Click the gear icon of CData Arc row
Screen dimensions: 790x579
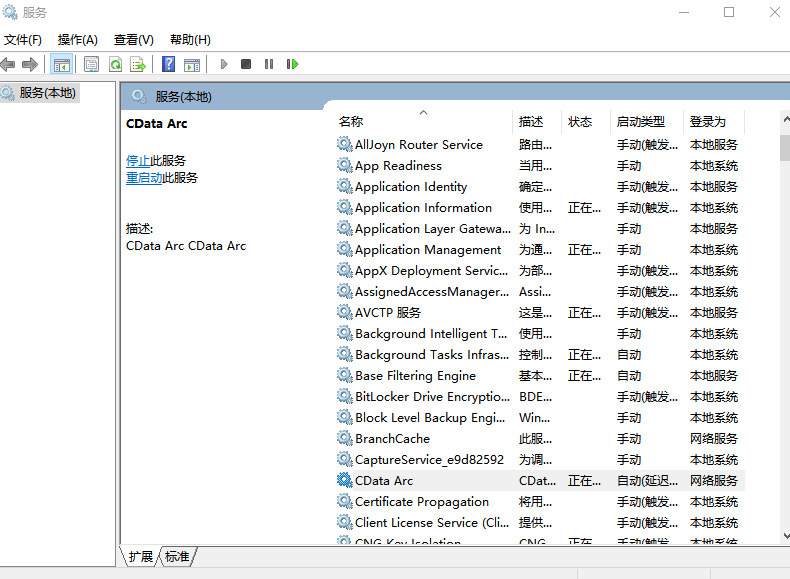tap(345, 480)
